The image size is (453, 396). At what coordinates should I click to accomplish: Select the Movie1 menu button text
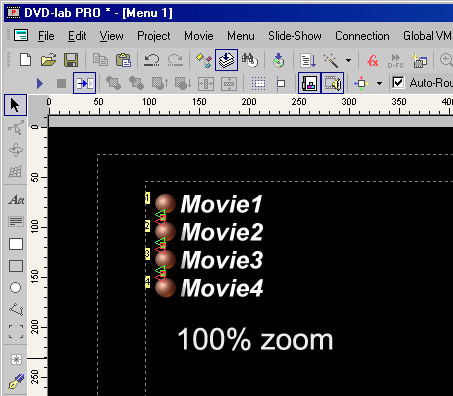(221, 204)
